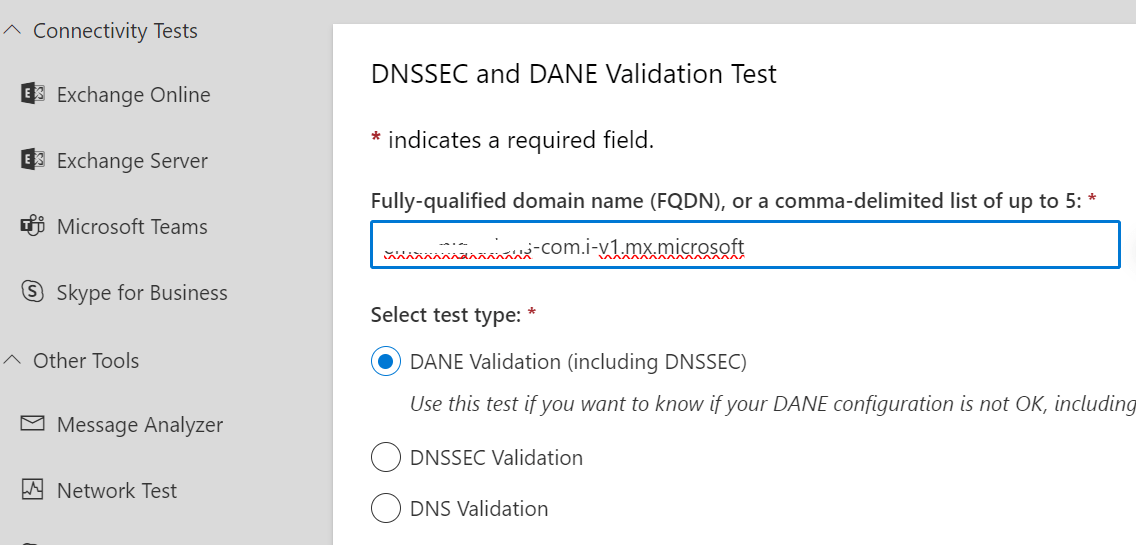This screenshot has width=1136, height=545.
Task: Choose the DNS Validation radio option
Action: (385, 508)
